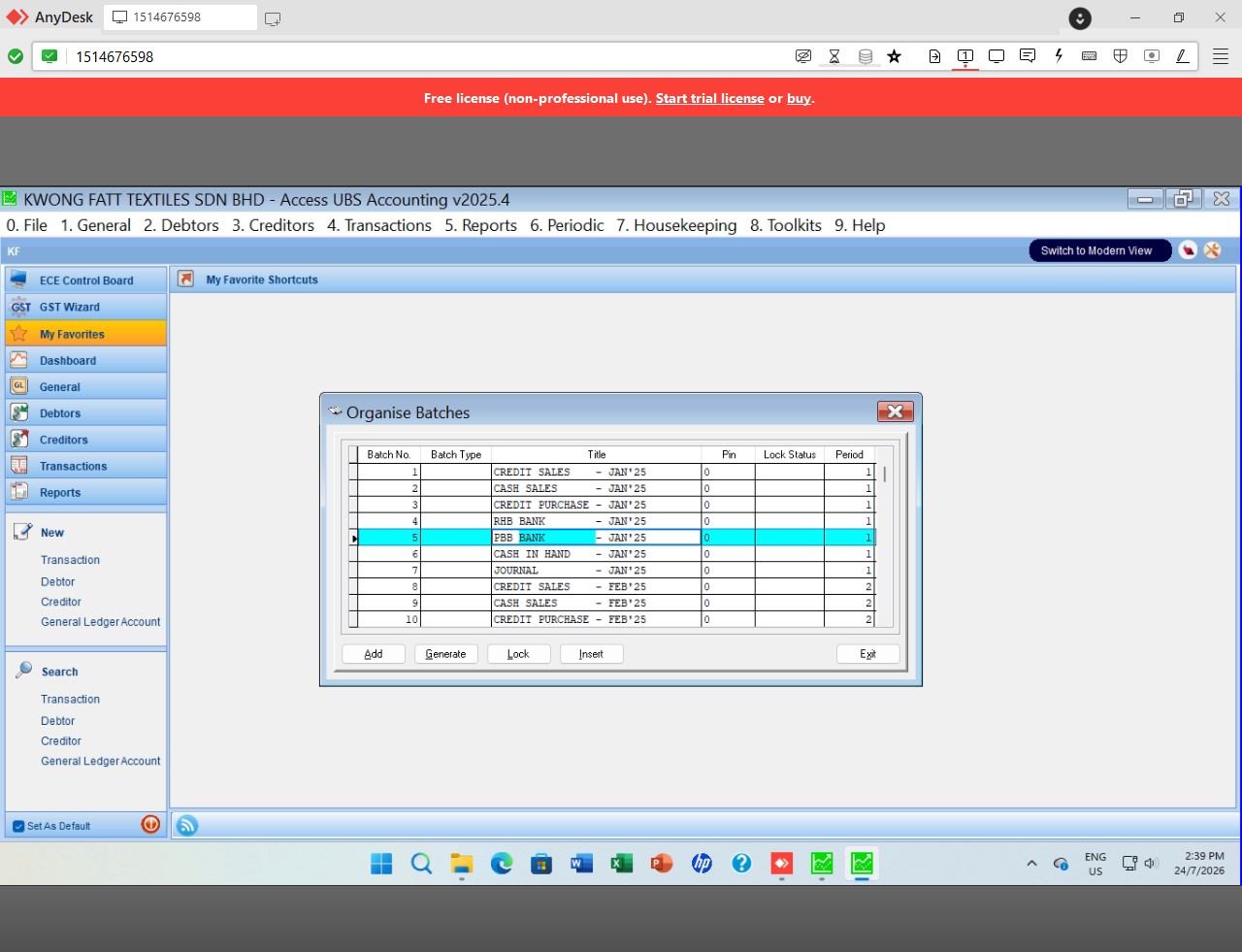This screenshot has width=1242, height=952.
Task: Launch the GST Wizard
Action: pos(86,307)
